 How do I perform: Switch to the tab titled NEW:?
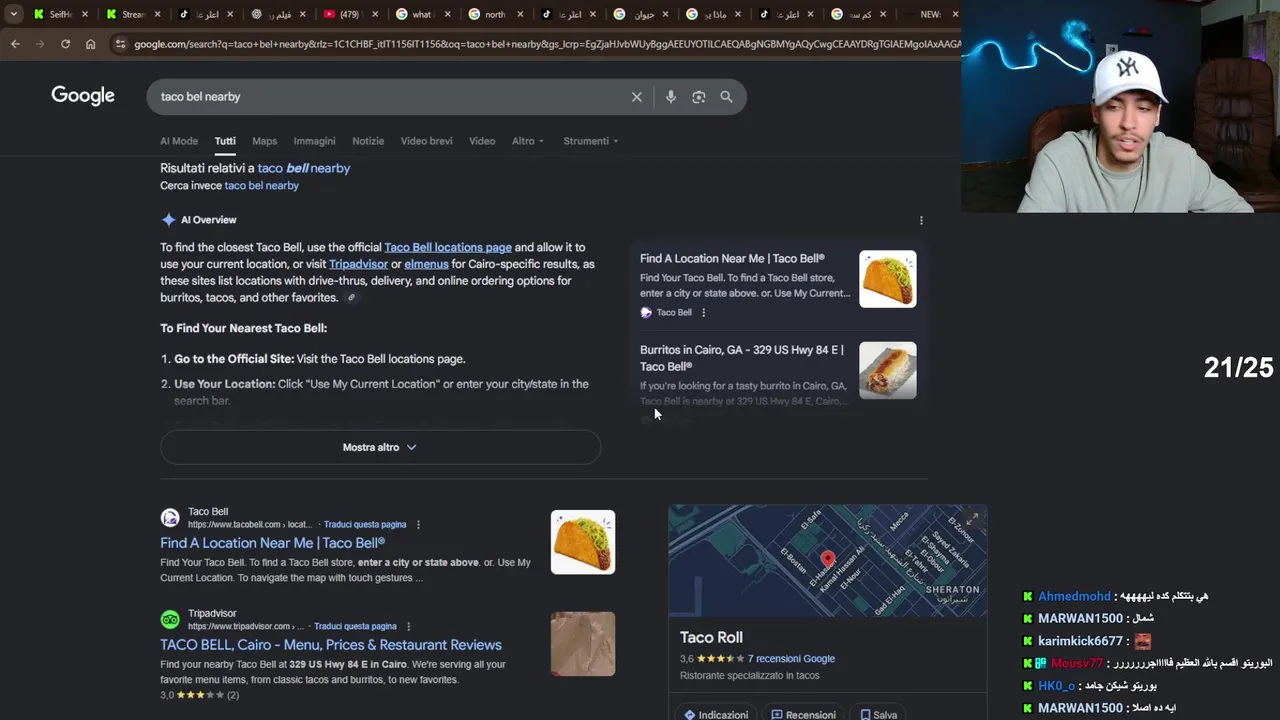(x=930, y=14)
